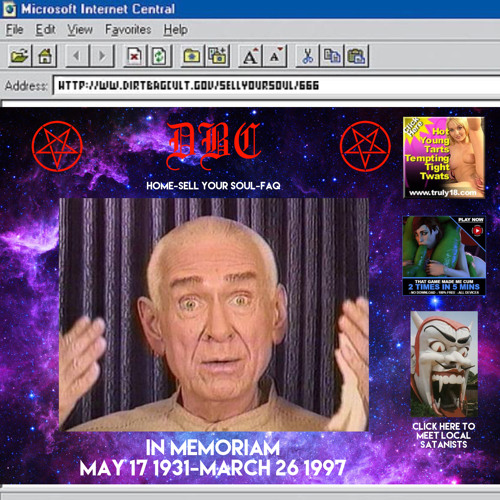The height and width of the screenshot is (500, 500).
Task: Click the www.truly18.com banner ad
Action: point(444,157)
